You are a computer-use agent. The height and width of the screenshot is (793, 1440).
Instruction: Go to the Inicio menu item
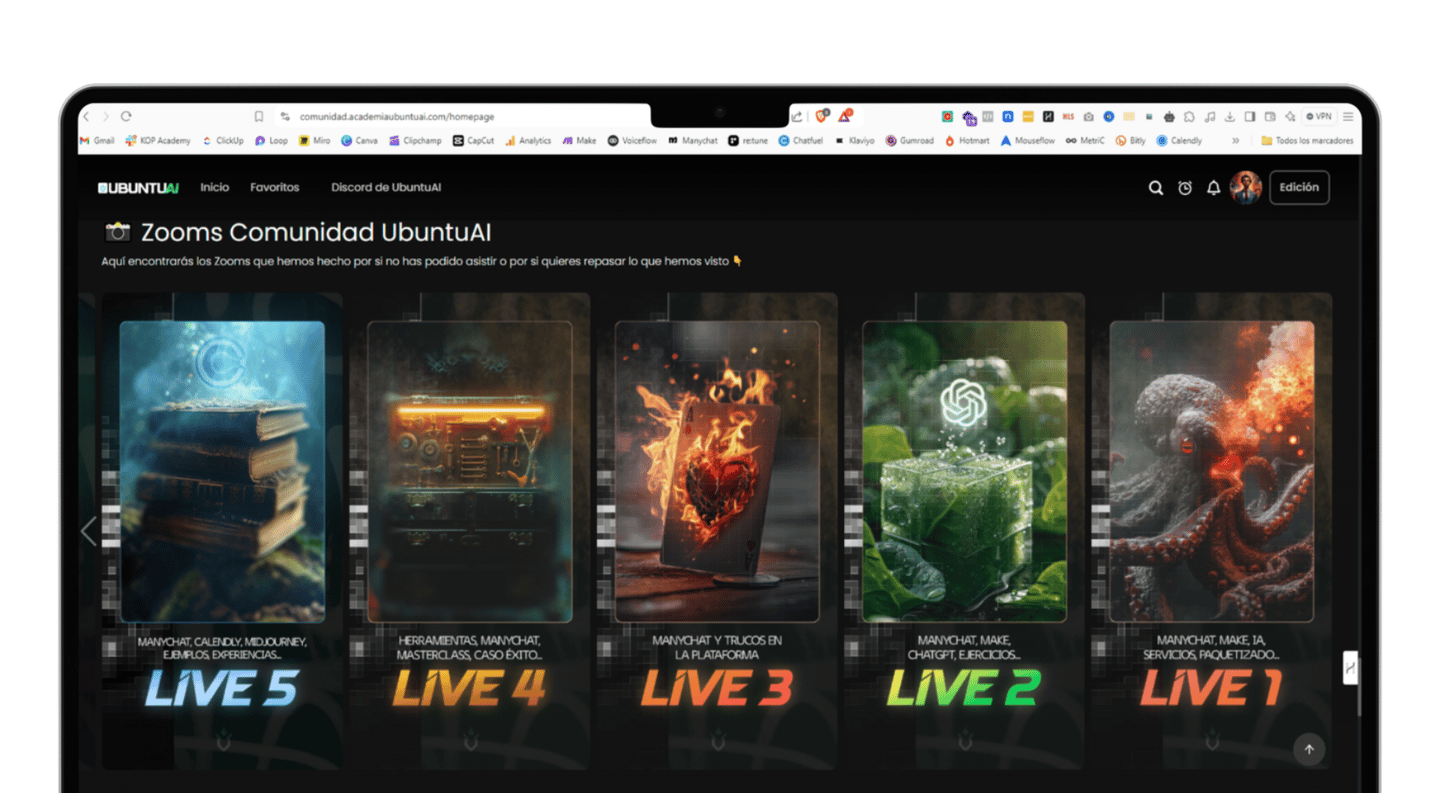(x=214, y=187)
